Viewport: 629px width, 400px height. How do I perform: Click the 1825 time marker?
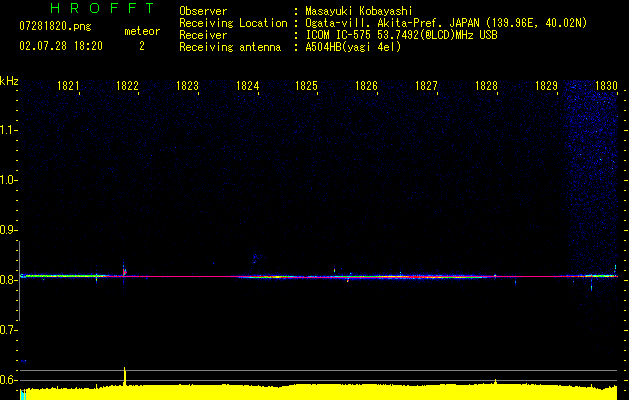[x=306, y=86]
